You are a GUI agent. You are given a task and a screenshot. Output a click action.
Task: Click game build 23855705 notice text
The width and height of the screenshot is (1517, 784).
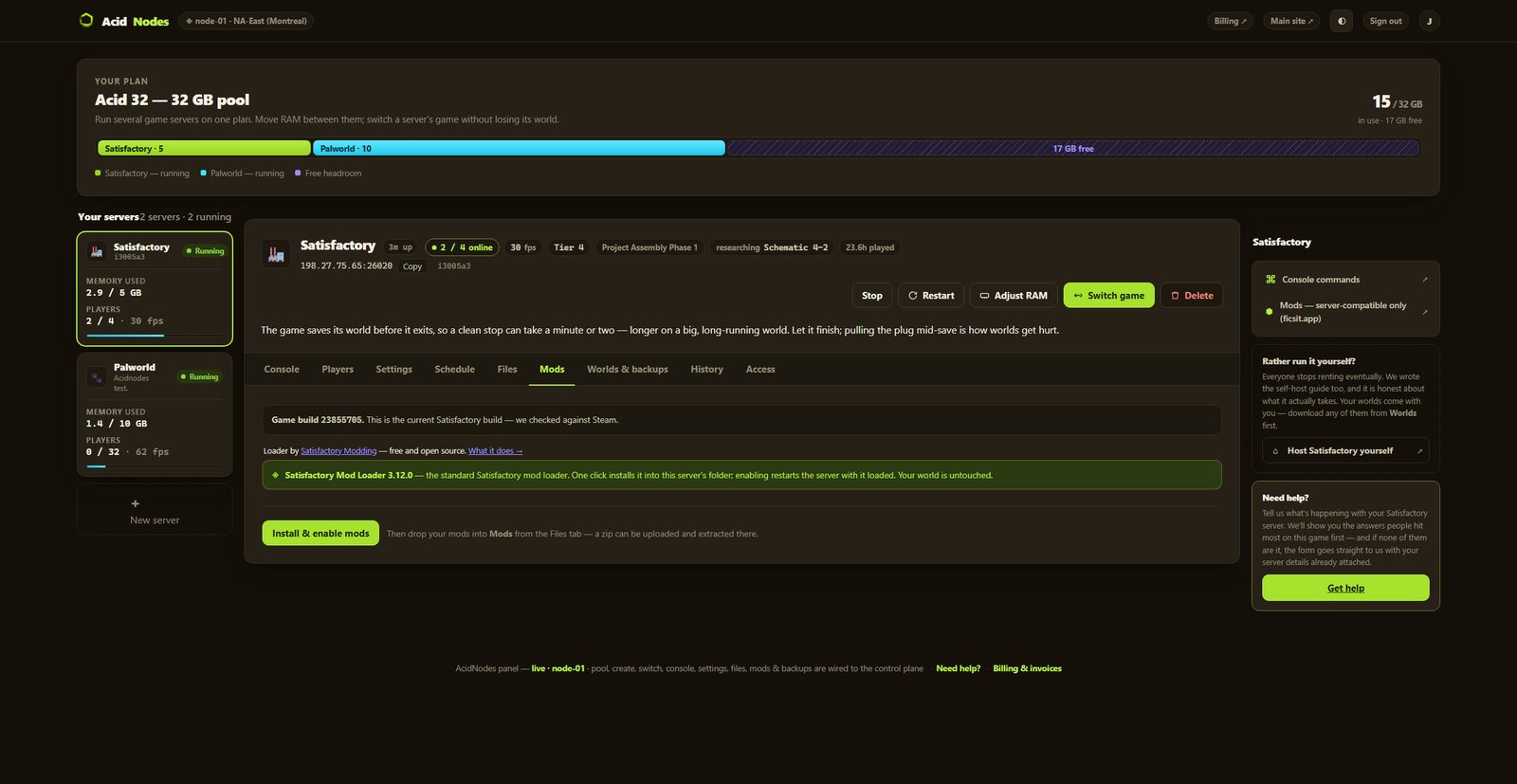445,420
